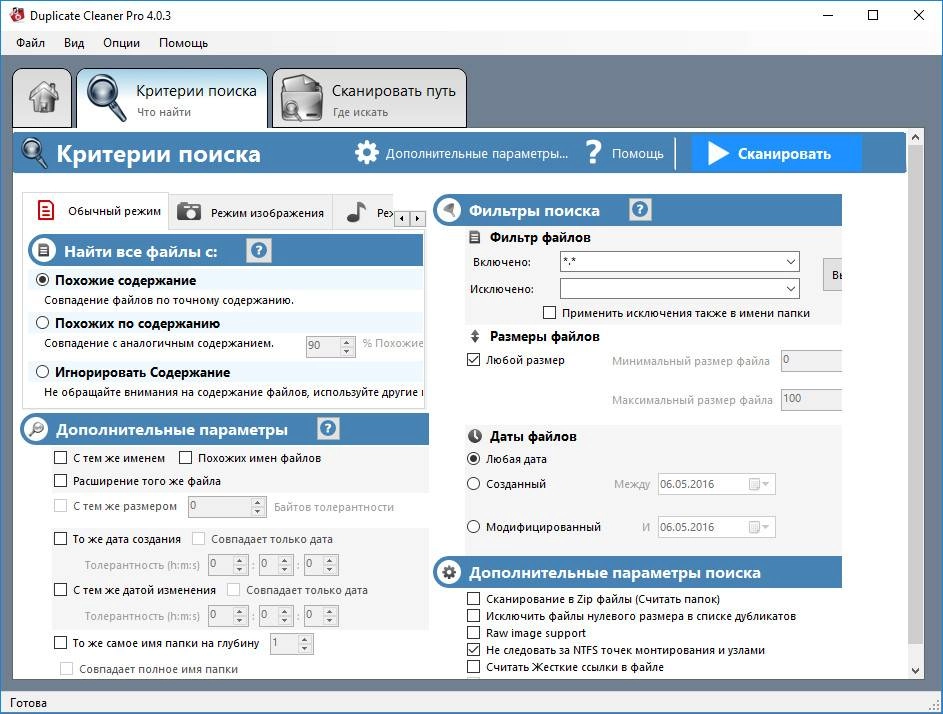Open the И date picker dropdown
943x714 pixels.
tap(759, 528)
